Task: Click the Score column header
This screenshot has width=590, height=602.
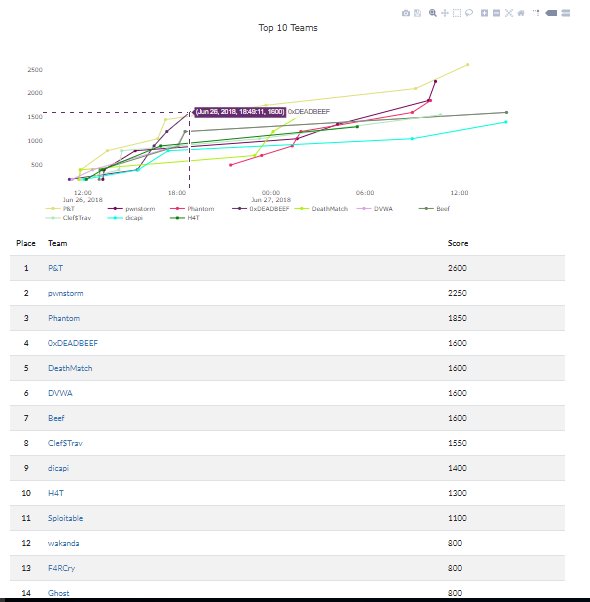Action: coord(458,243)
